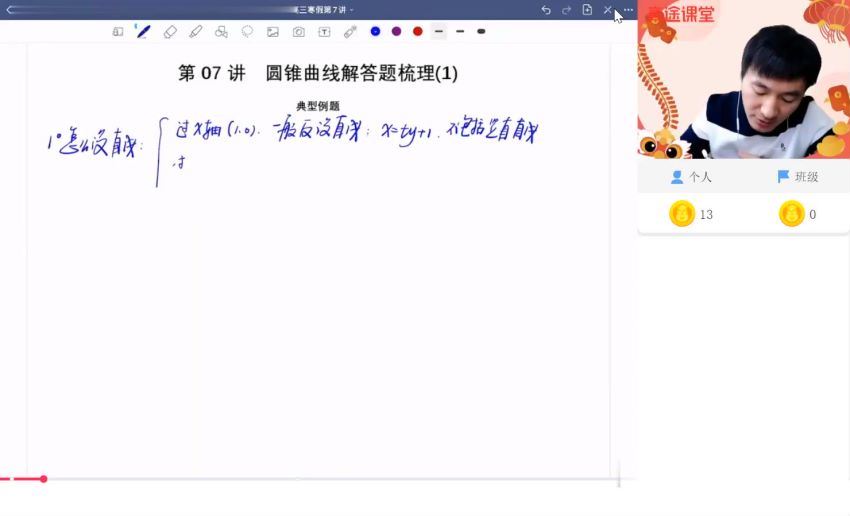The height and width of the screenshot is (516, 850).
Task: Click the personal gold coin showing 13
Action: [682, 214]
